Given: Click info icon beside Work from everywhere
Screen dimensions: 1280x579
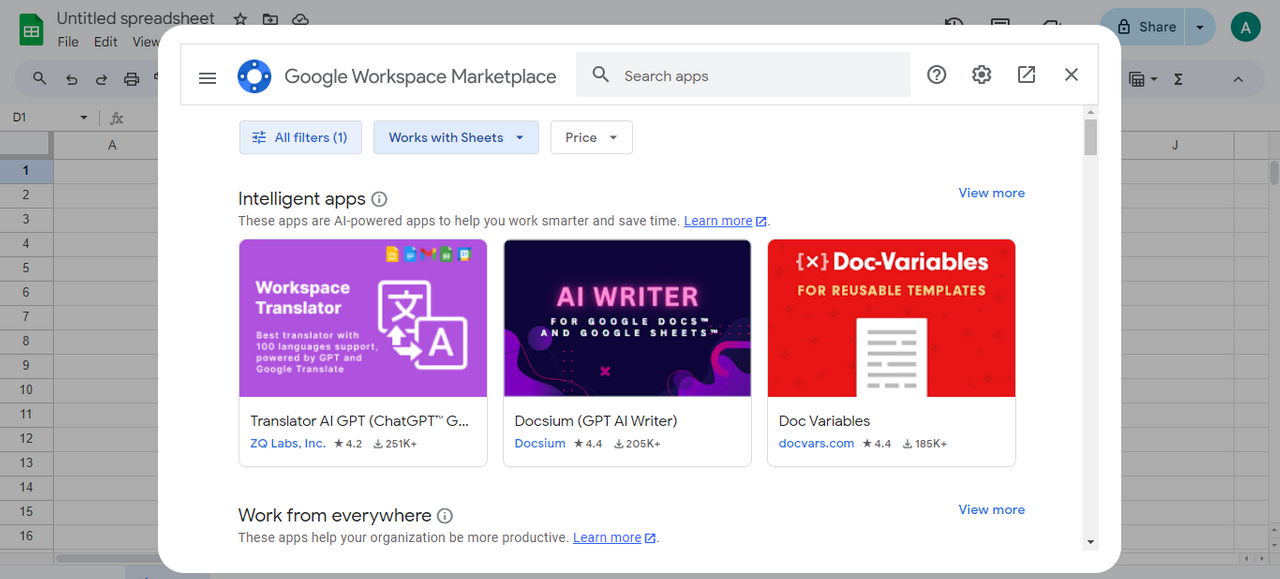Looking at the screenshot, I should coord(445,516).
